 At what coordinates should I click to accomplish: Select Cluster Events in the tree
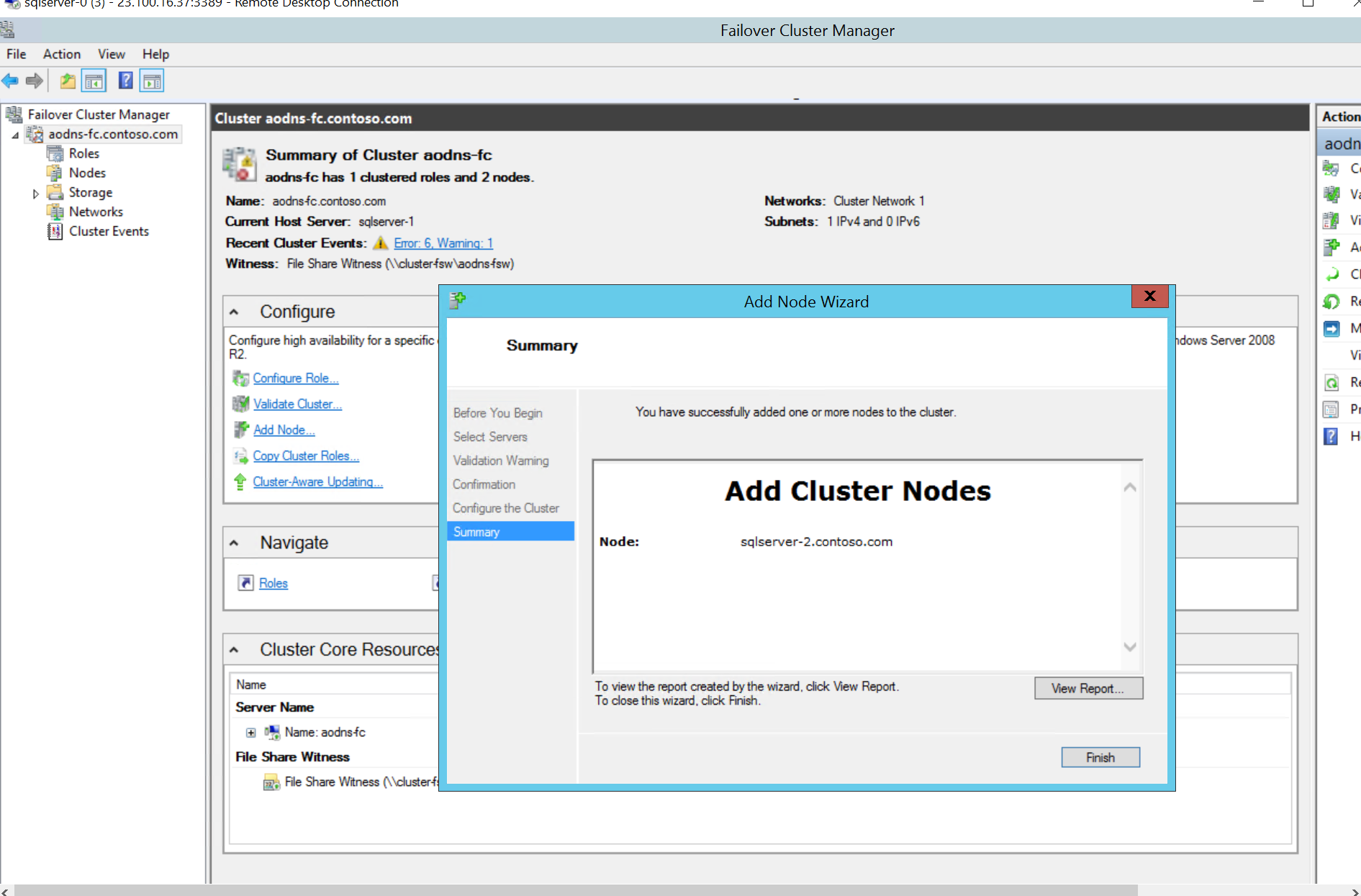pos(109,231)
